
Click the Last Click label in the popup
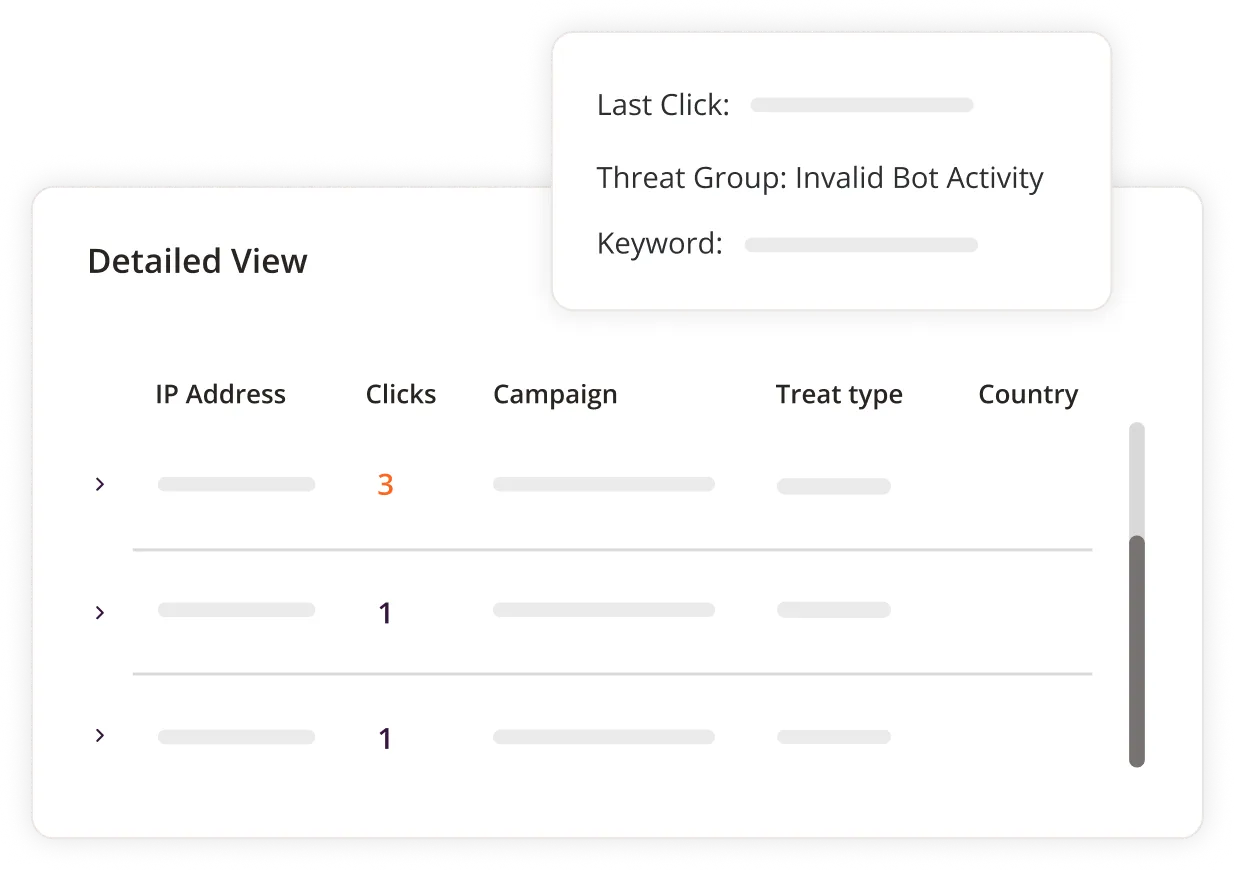663,105
